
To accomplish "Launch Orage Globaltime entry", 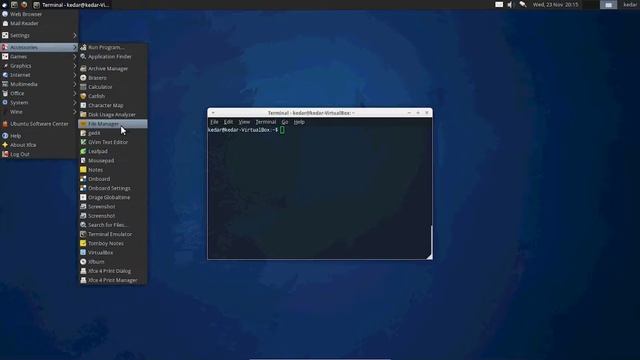I will point(113,197).
